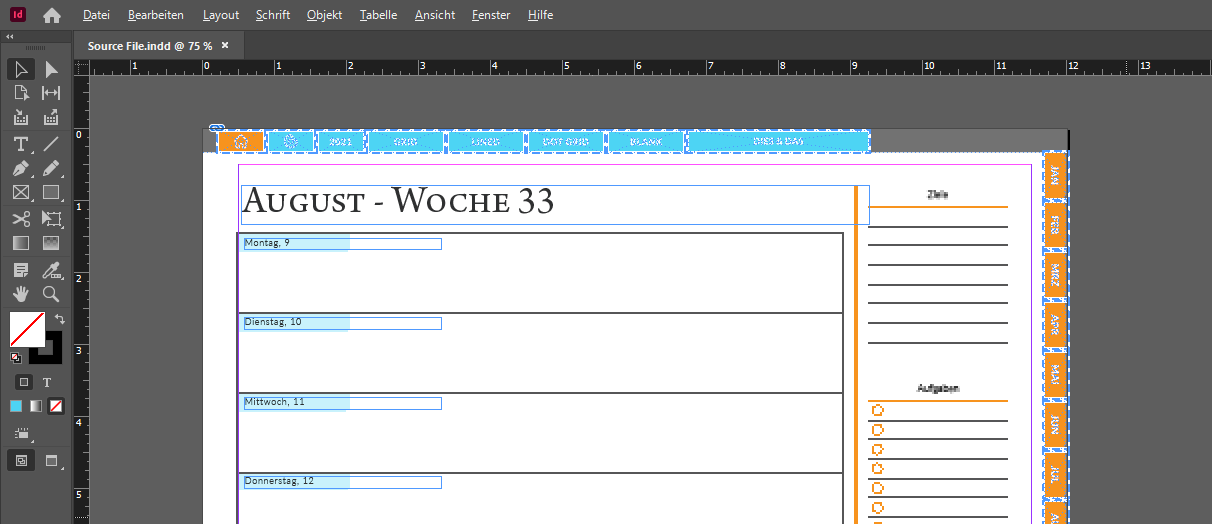The image size is (1212, 524).
Task: Select the Selection tool (black arrow)
Action: (x=20, y=69)
